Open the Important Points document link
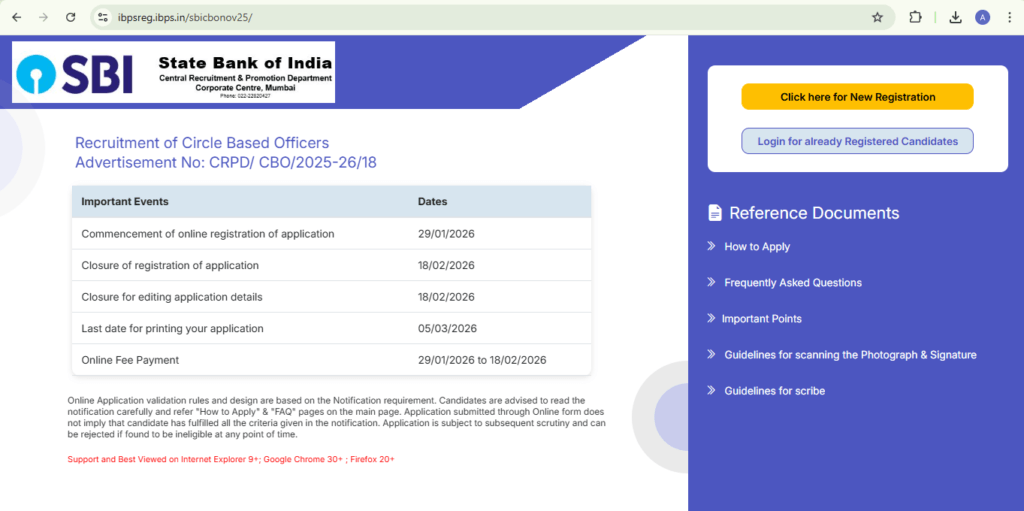The width and height of the screenshot is (1024, 511). (x=761, y=319)
